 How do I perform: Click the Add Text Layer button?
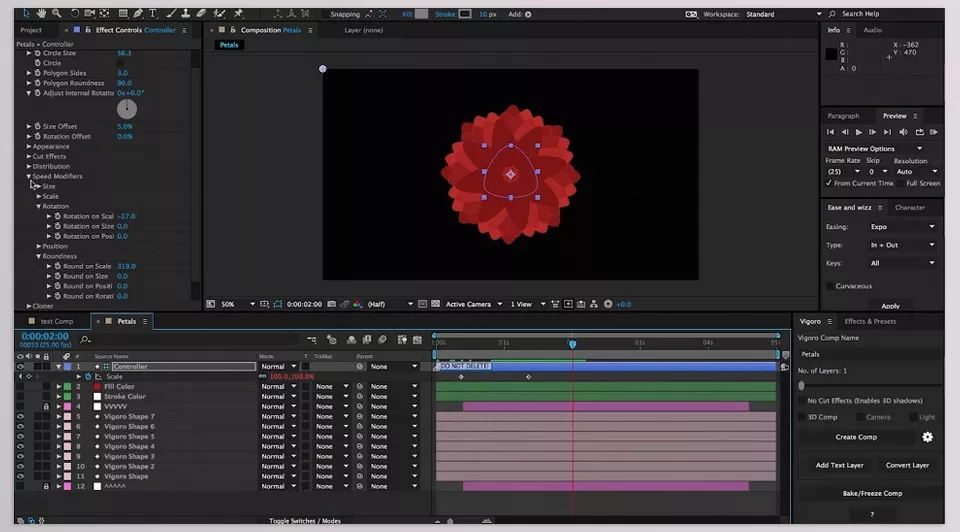839,465
